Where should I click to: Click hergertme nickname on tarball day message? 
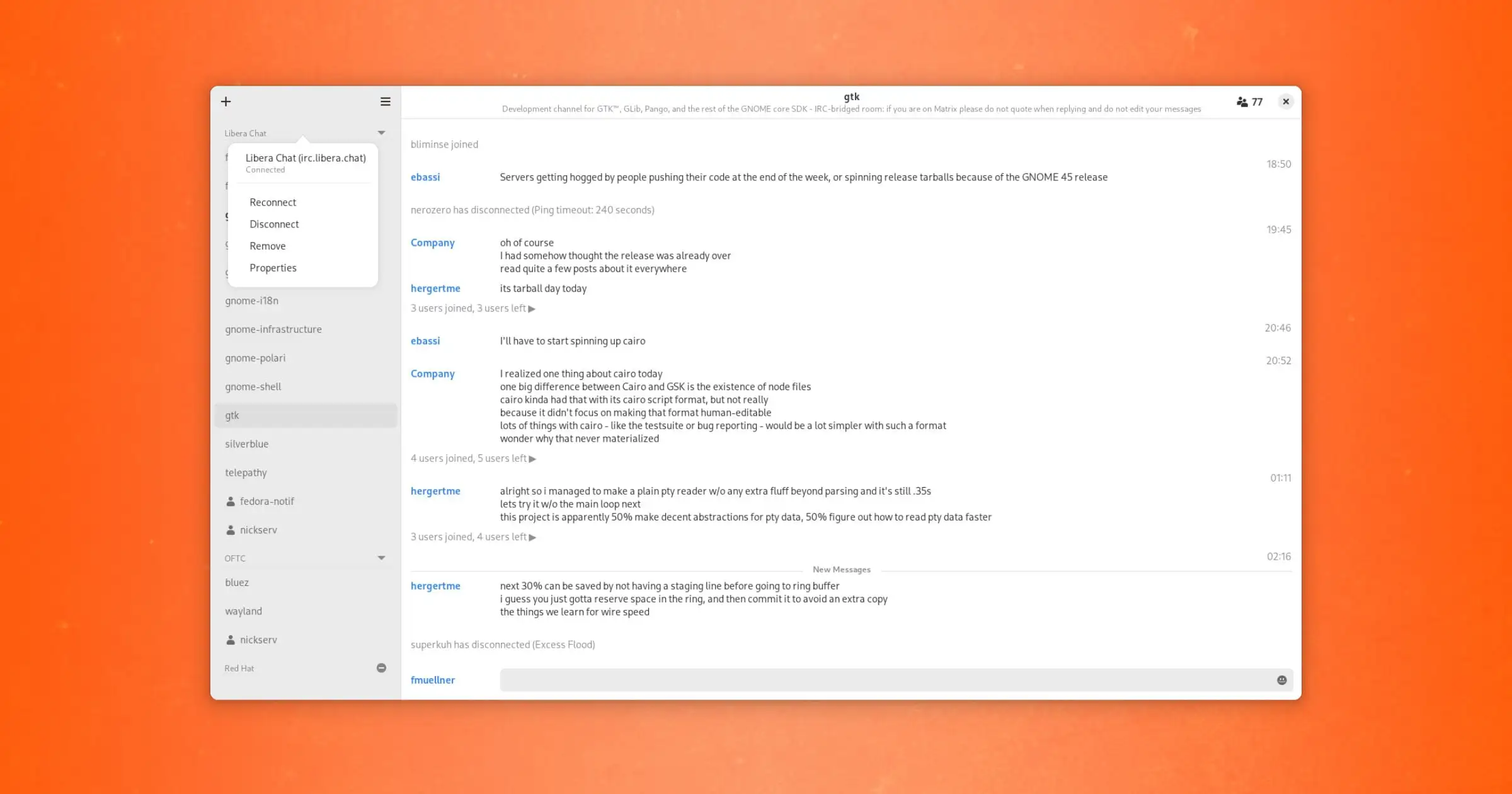435,288
